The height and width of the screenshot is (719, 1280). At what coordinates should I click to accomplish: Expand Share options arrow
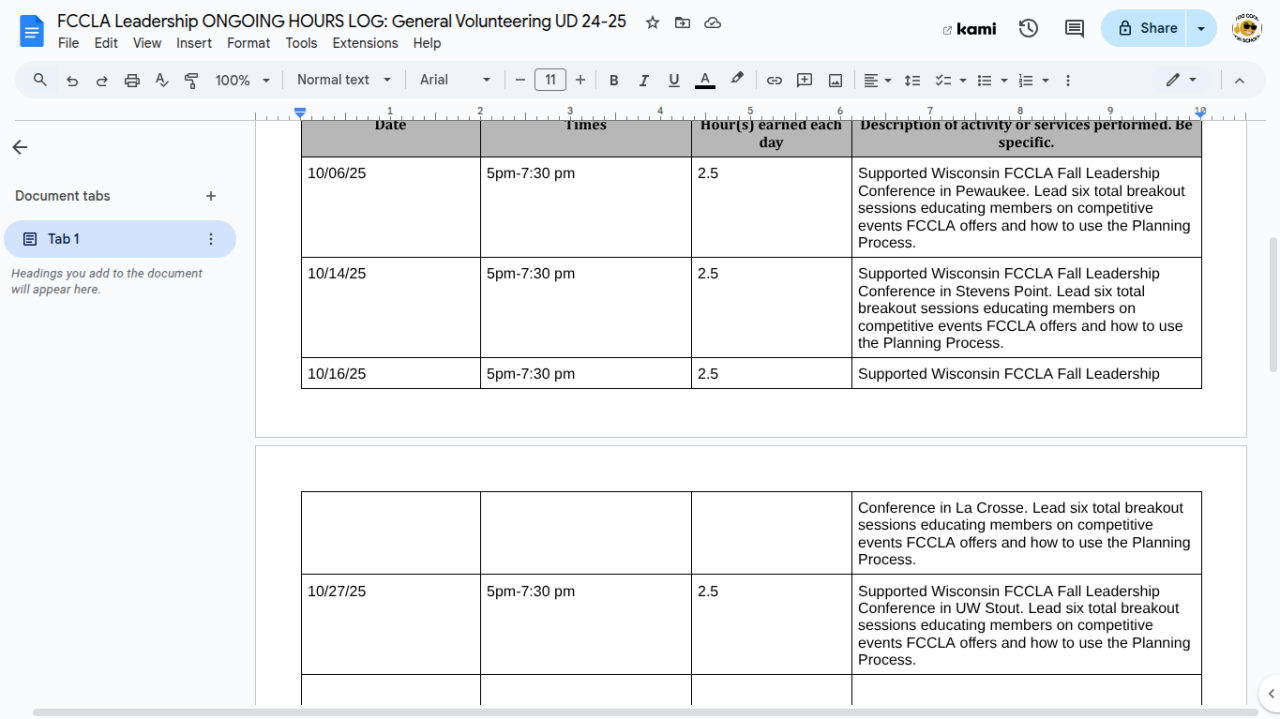point(1202,28)
